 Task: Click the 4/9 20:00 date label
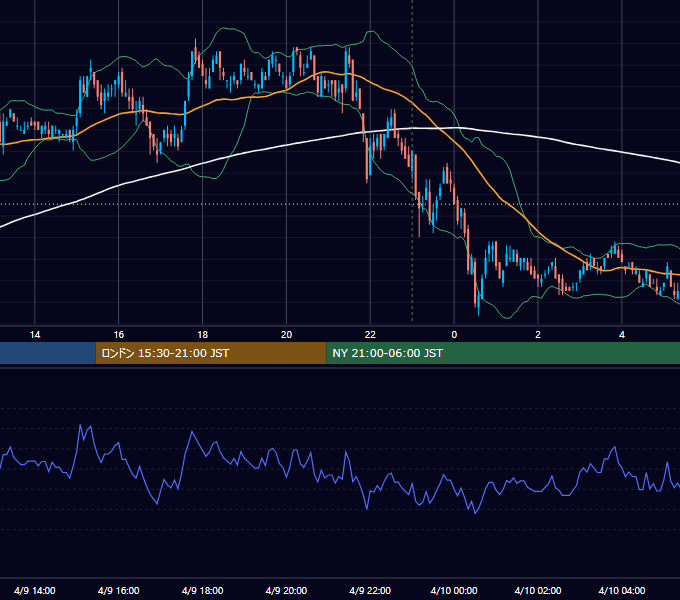point(286,590)
